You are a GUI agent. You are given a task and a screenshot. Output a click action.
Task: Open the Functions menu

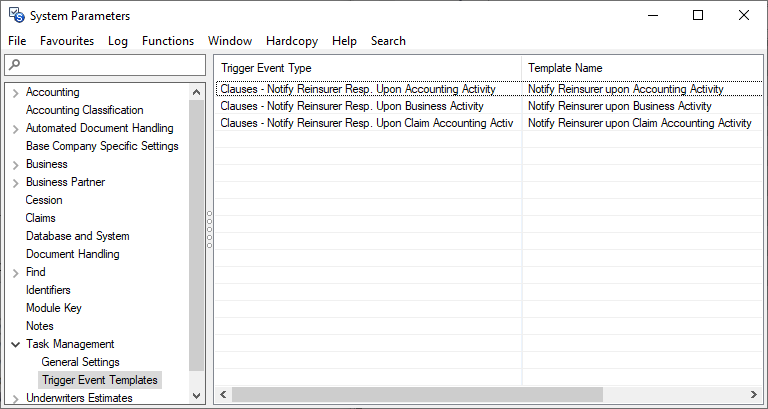point(168,41)
